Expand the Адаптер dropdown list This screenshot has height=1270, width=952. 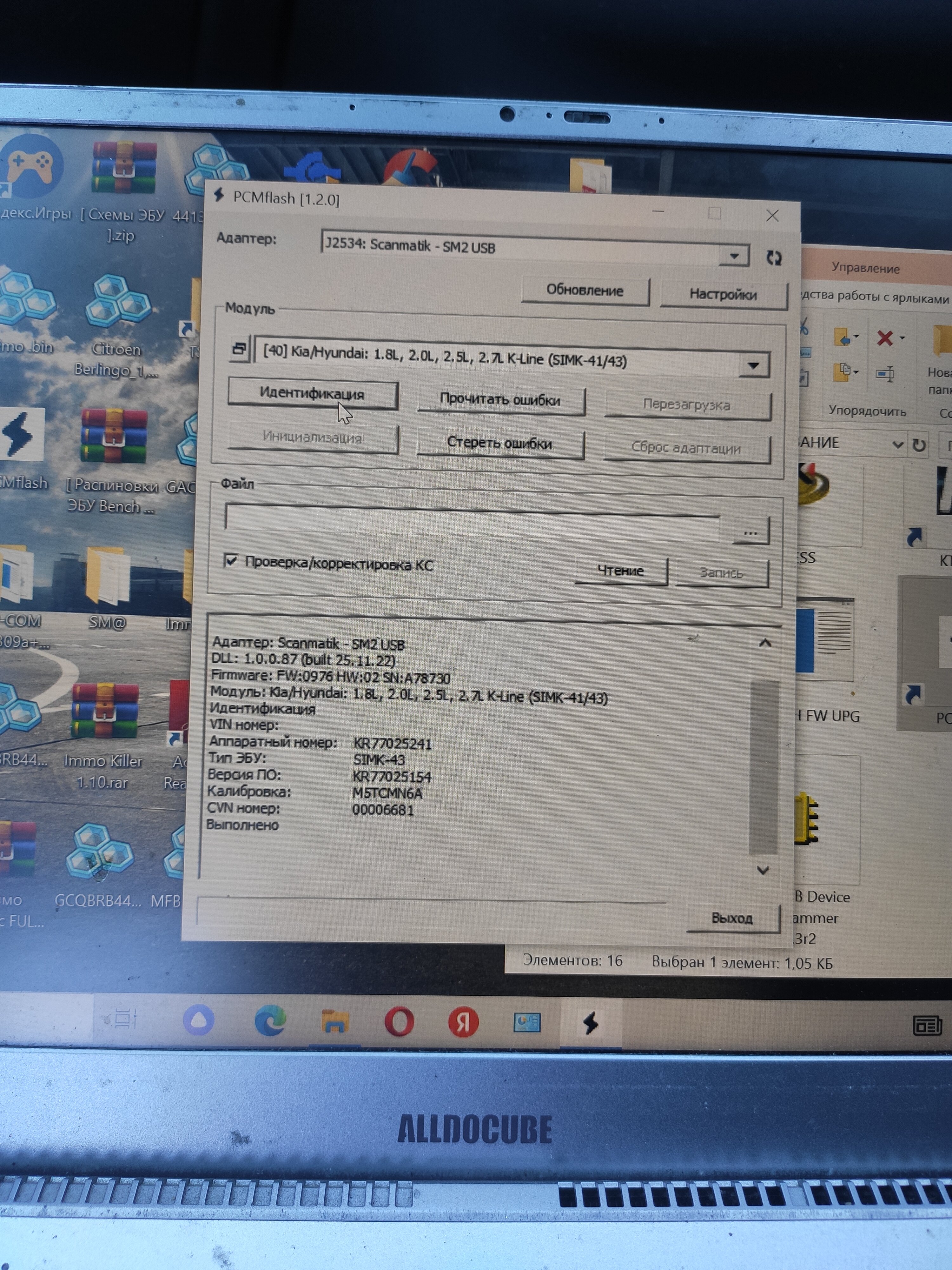click(734, 256)
